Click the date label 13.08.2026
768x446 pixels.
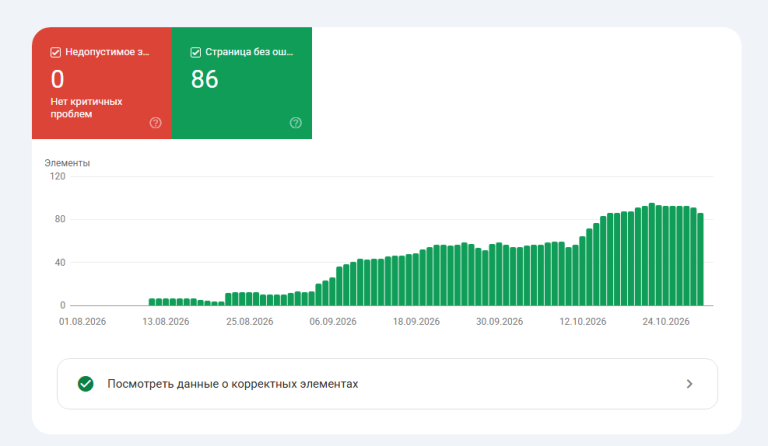166,322
